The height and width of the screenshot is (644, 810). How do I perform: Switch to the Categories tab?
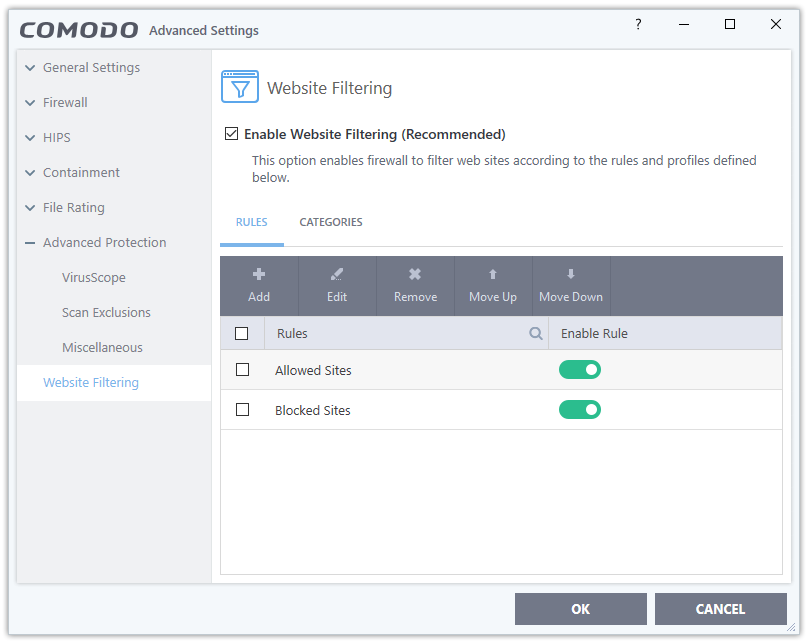point(331,223)
